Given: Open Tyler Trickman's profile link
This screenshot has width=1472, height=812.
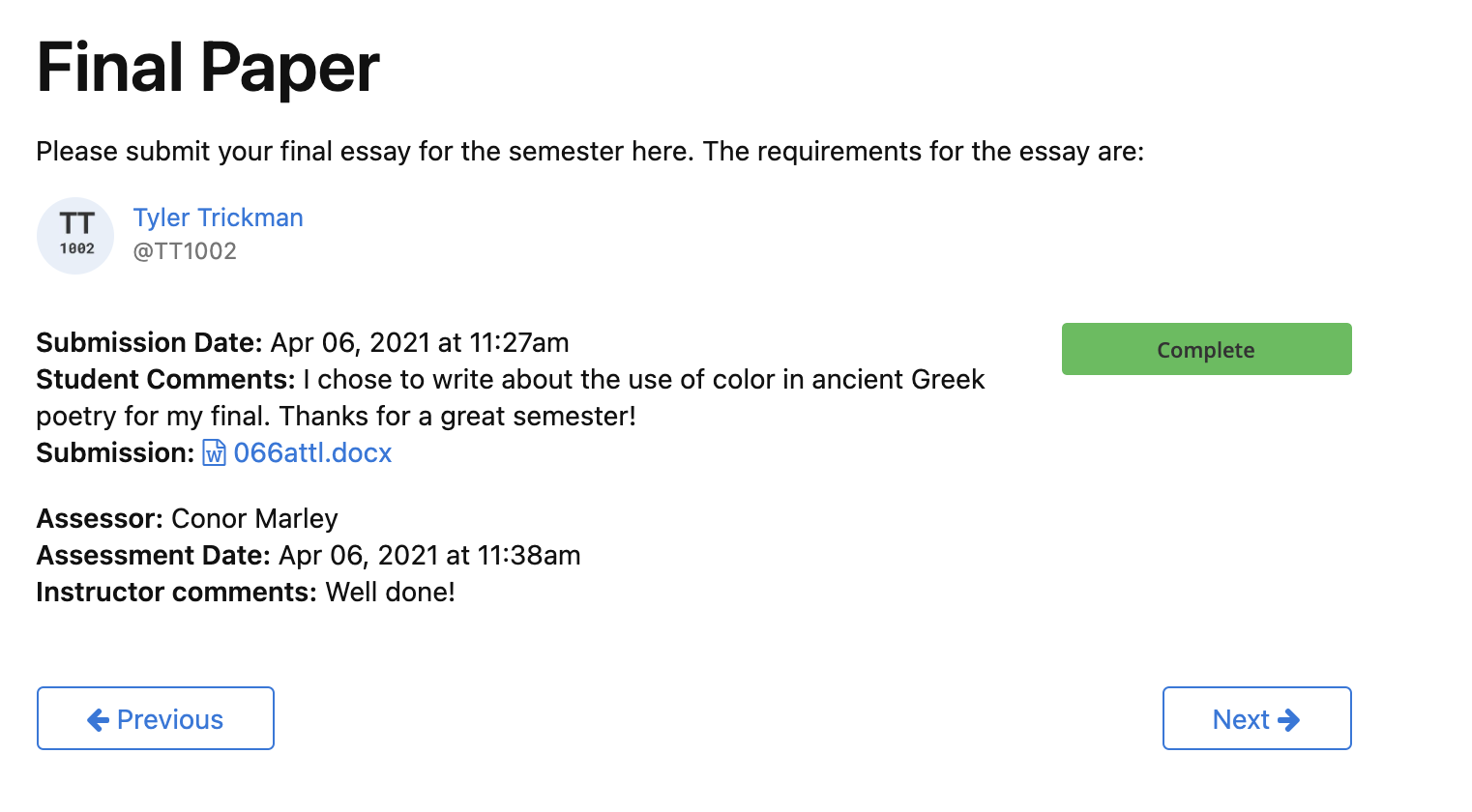Looking at the screenshot, I should pyautogui.click(x=219, y=217).
